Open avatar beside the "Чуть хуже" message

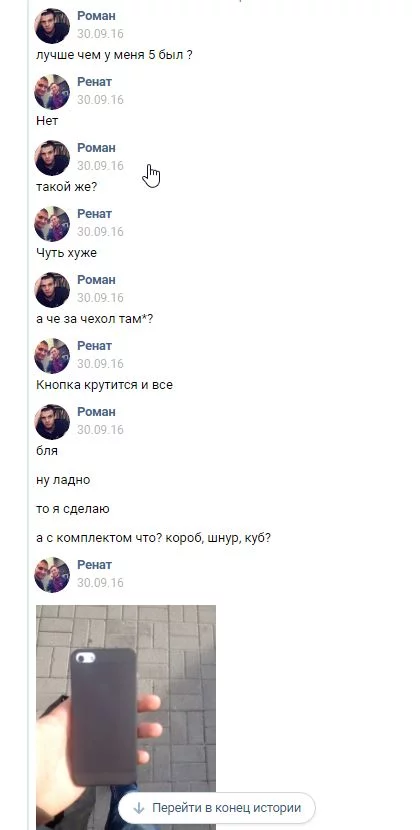click(52, 223)
